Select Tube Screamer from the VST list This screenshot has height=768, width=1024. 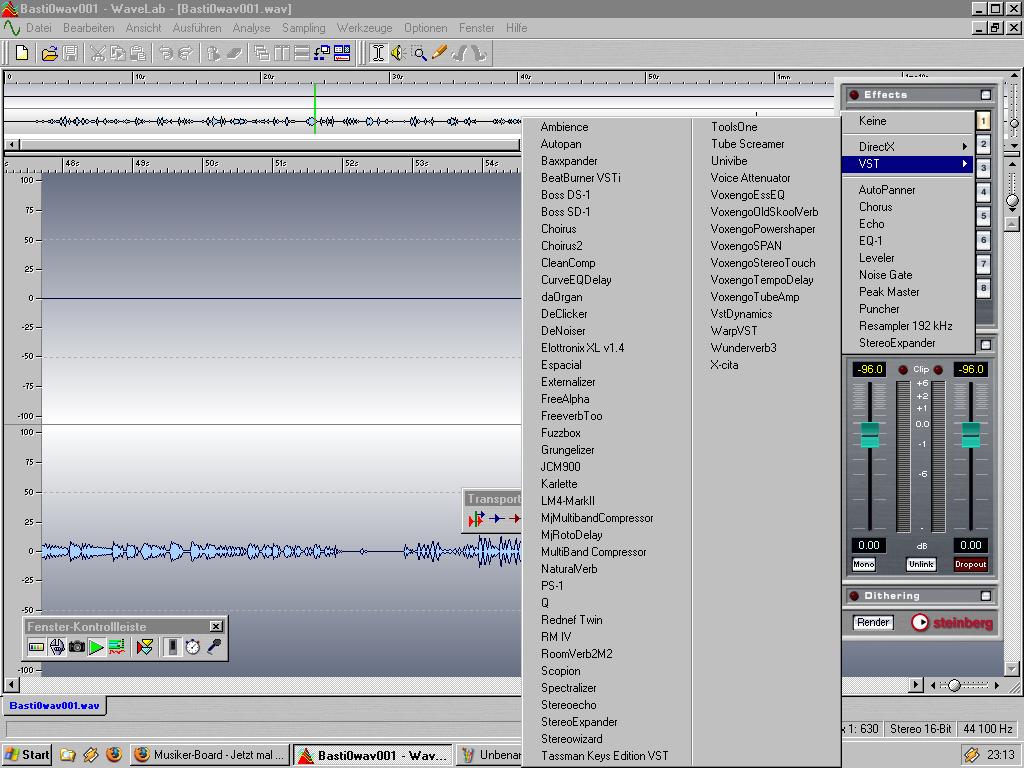coord(765,144)
